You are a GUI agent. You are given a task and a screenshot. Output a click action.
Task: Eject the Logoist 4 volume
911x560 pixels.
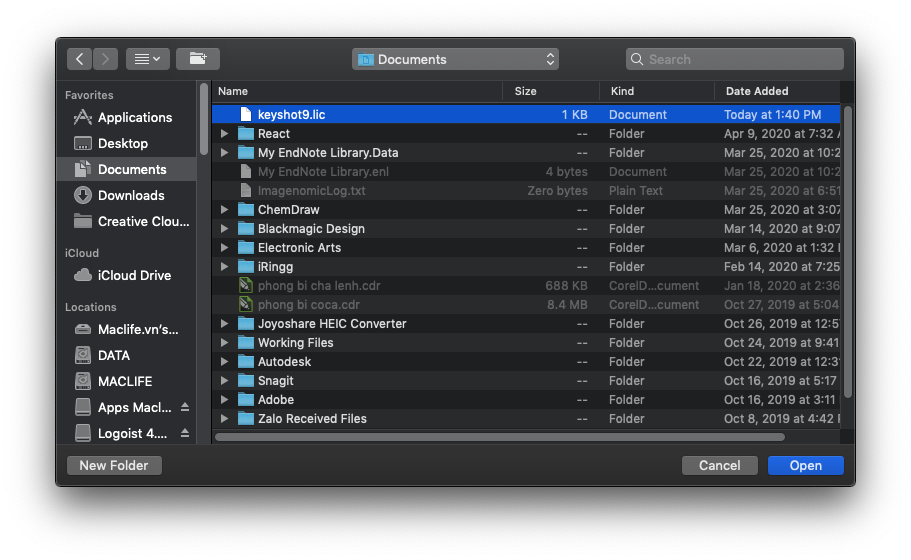click(184, 434)
